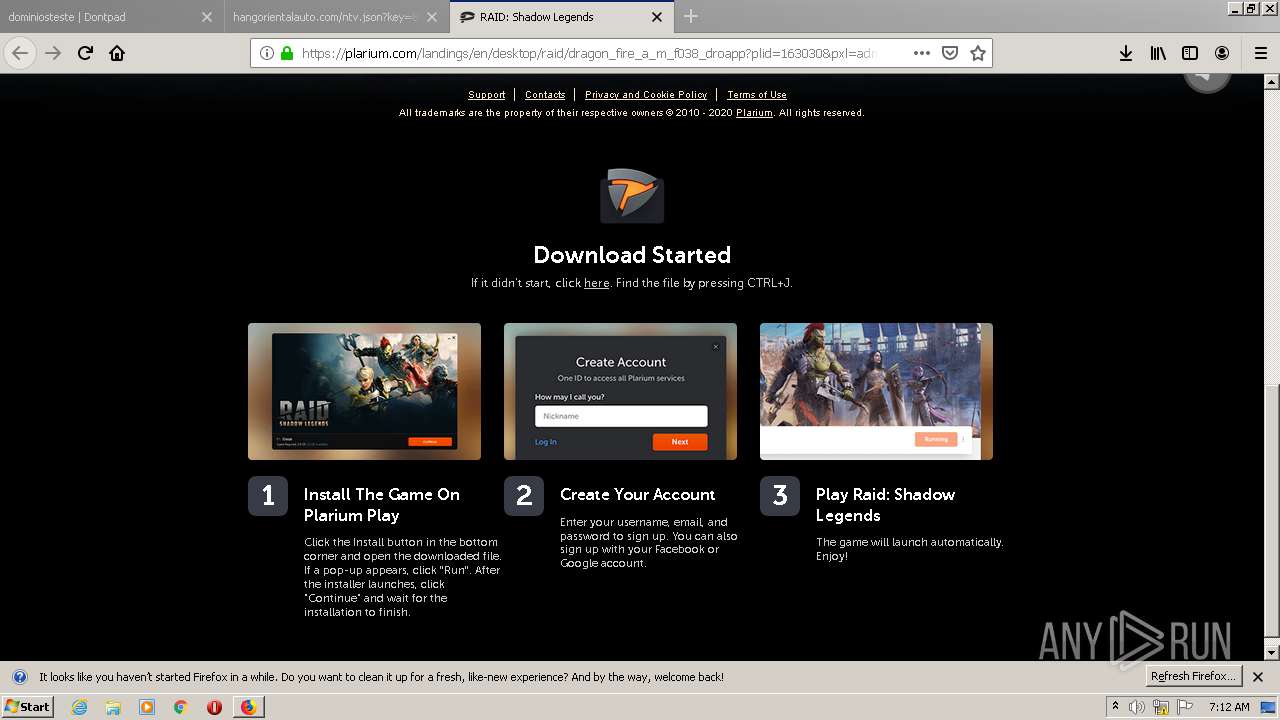Switch to the dominiosteste | Dontpad tab
This screenshot has width=1280, height=720.
coord(111,17)
